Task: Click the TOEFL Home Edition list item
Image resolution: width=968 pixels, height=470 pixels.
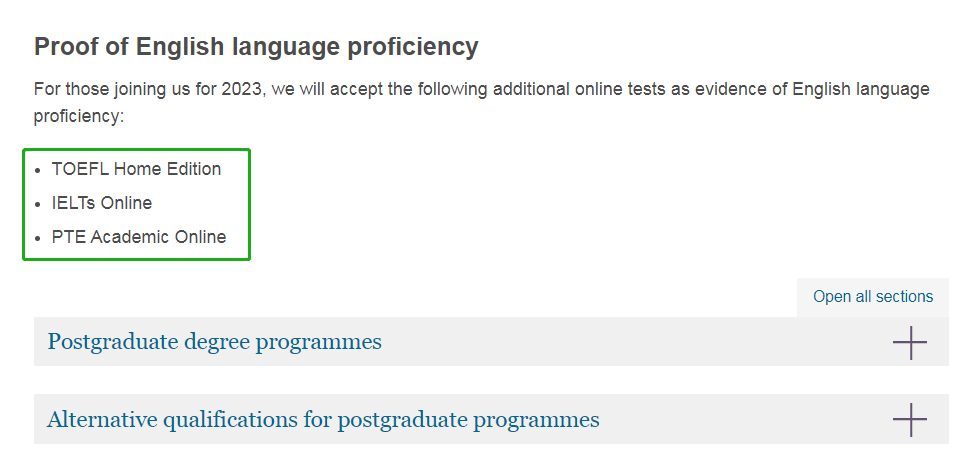Action: 136,169
